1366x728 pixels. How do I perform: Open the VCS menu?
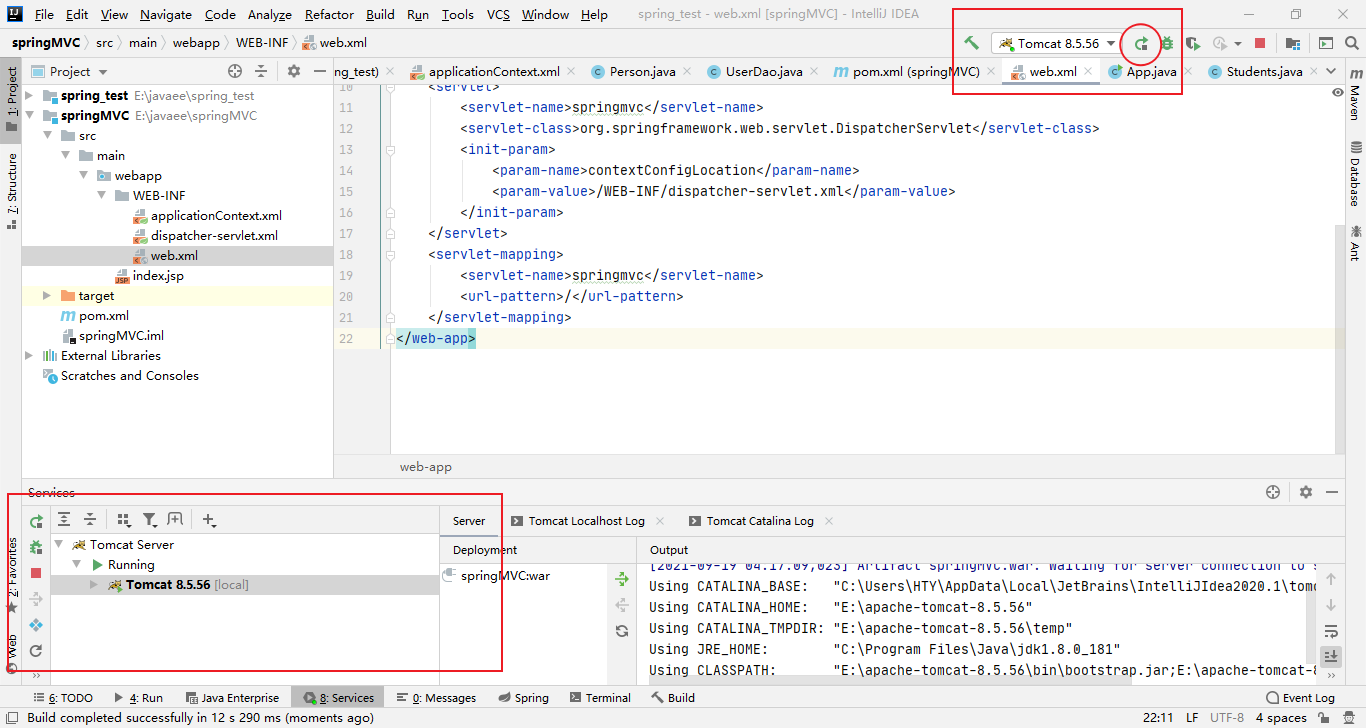(x=498, y=14)
